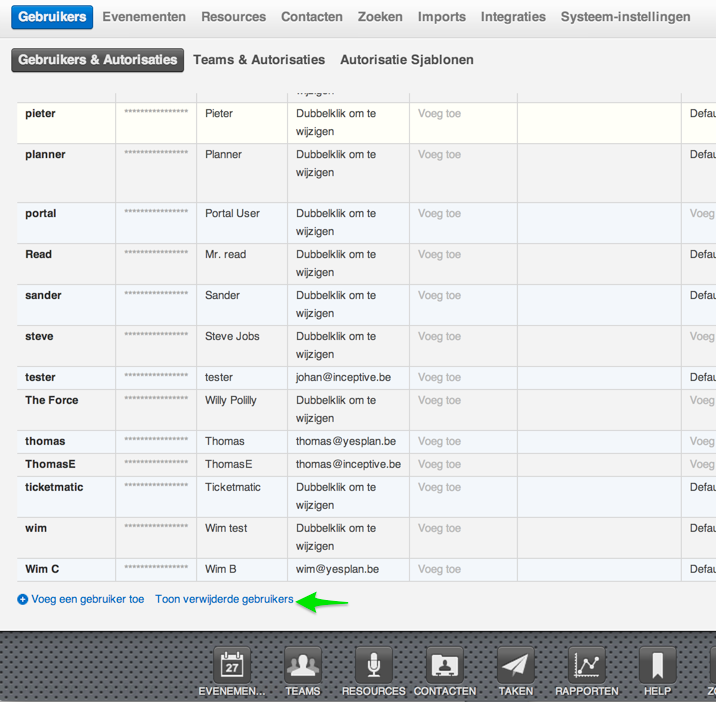Click Voeg toe in the pieter row
The height and width of the screenshot is (702, 716).
pyautogui.click(x=439, y=114)
